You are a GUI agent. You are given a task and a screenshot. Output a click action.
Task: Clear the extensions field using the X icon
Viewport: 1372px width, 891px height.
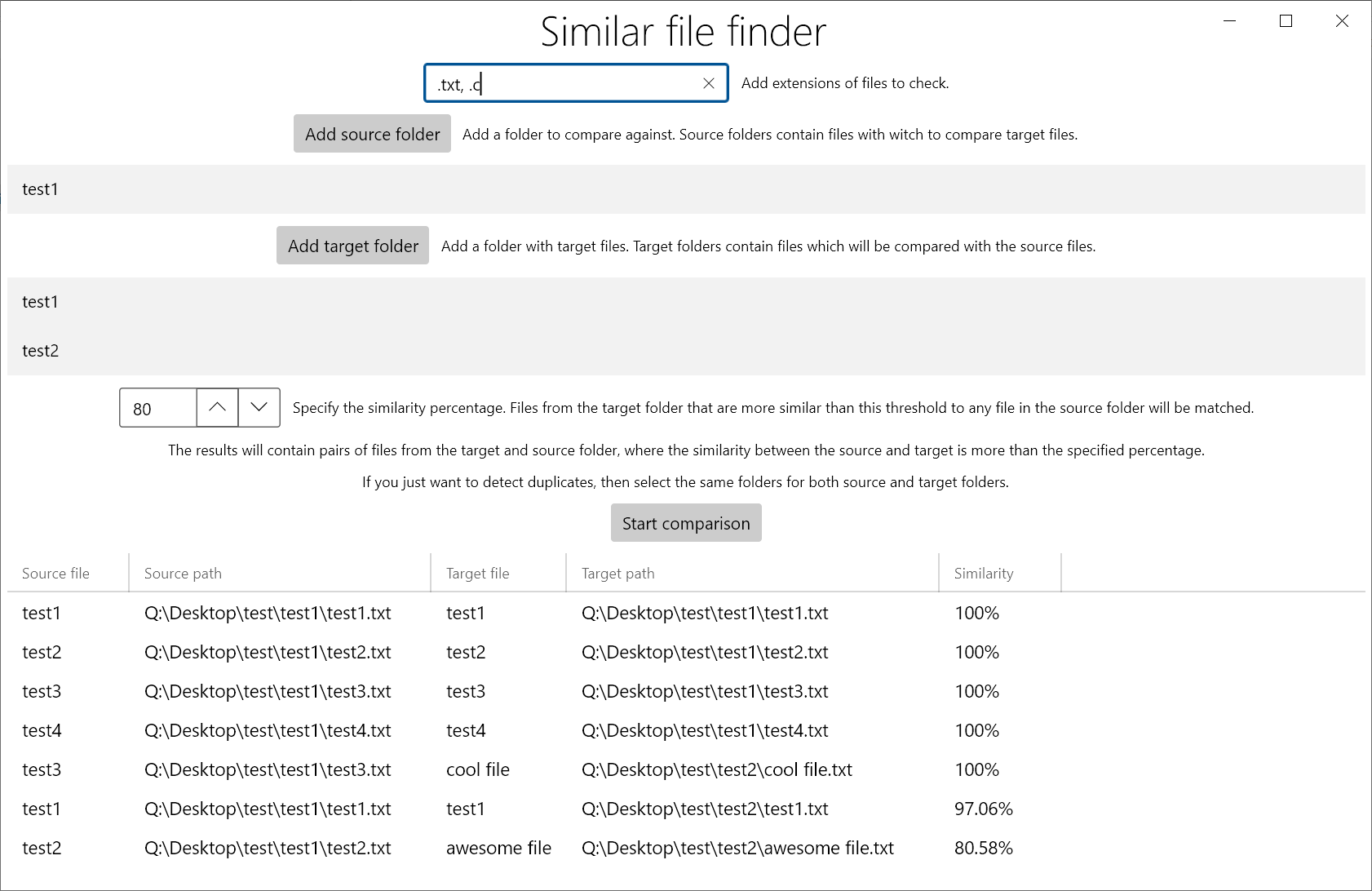click(707, 82)
